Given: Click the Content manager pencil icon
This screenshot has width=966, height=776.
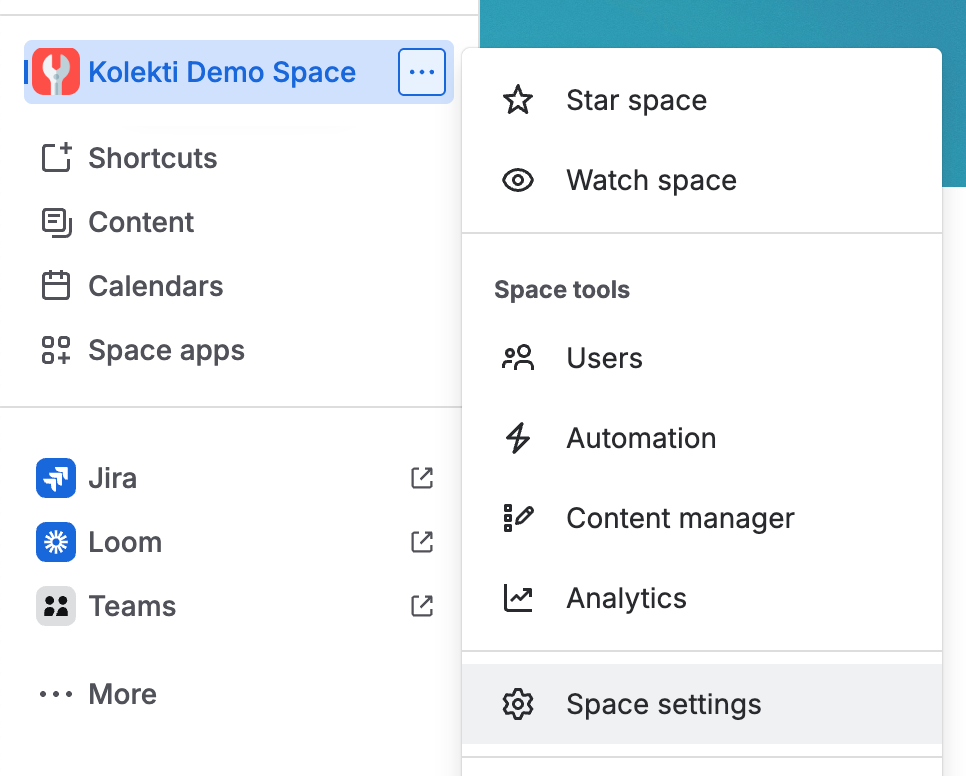Looking at the screenshot, I should click(x=517, y=517).
